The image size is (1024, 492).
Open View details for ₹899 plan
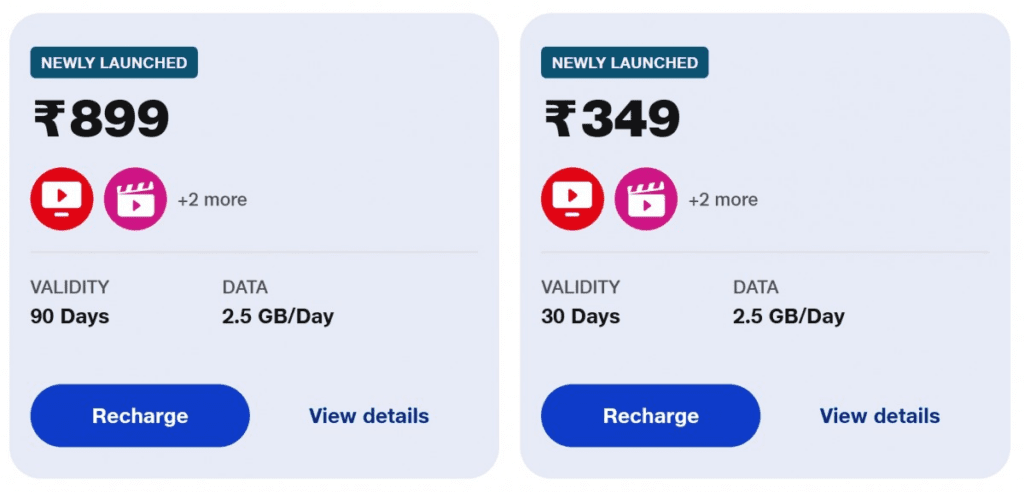(369, 416)
